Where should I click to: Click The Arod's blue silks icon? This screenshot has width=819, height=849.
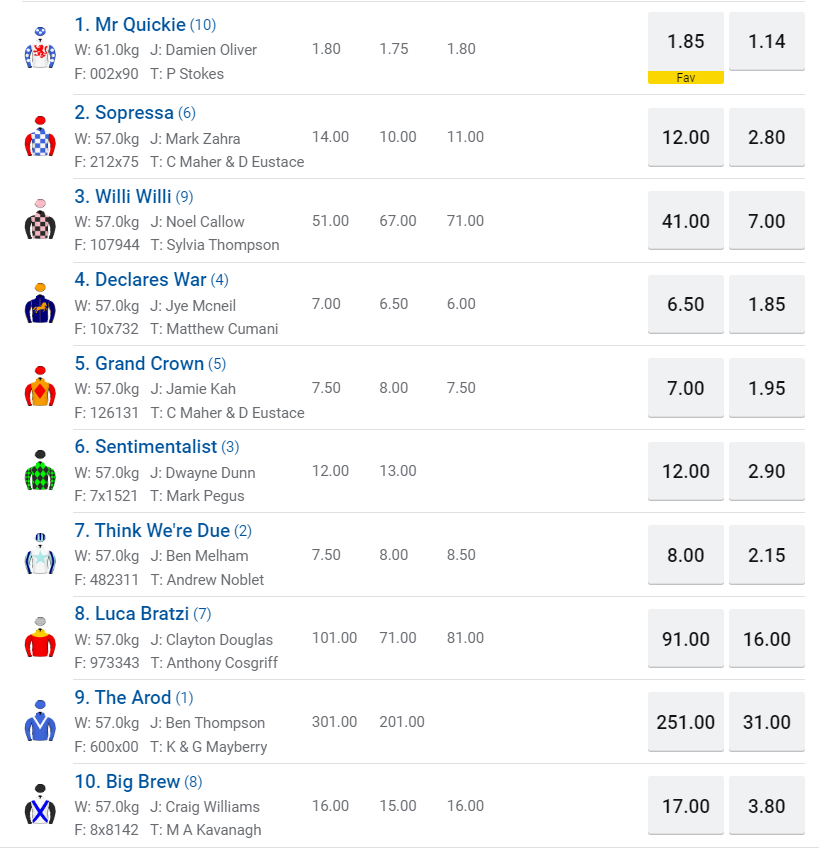click(x=40, y=721)
